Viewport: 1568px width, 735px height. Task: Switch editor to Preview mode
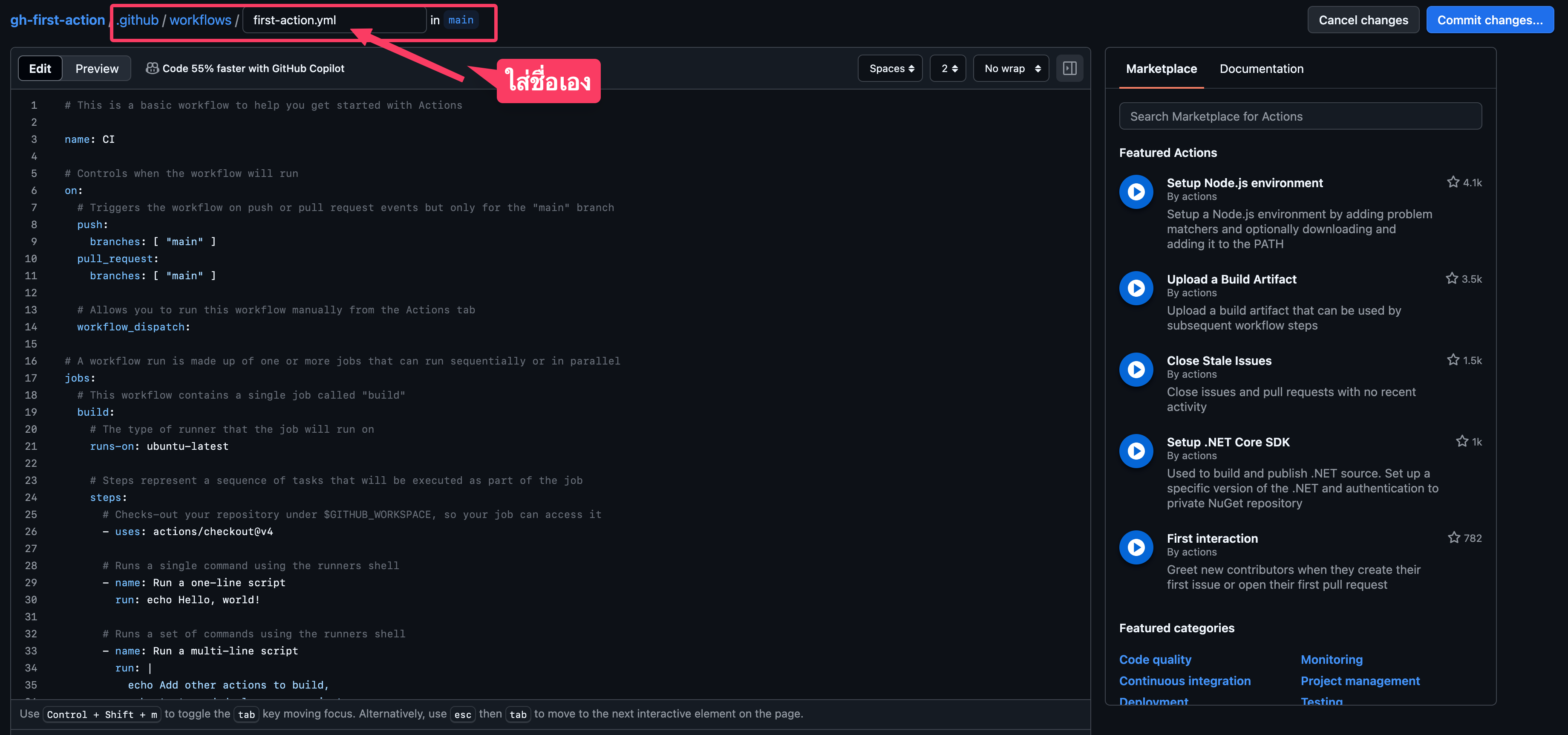click(x=97, y=68)
